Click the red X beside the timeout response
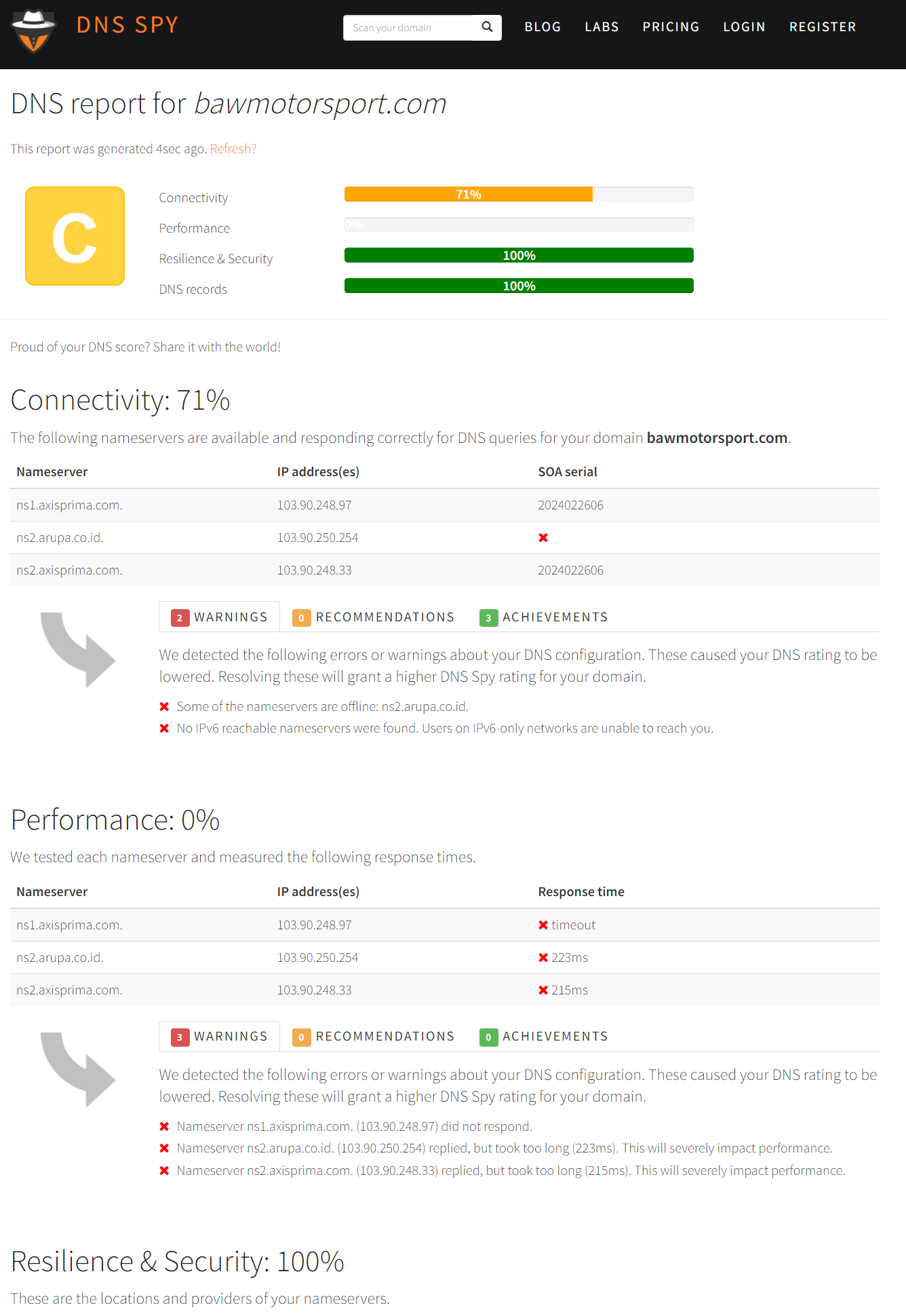Image resolution: width=906 pixels, height=1316 pixels. click(x=543, y=925)
